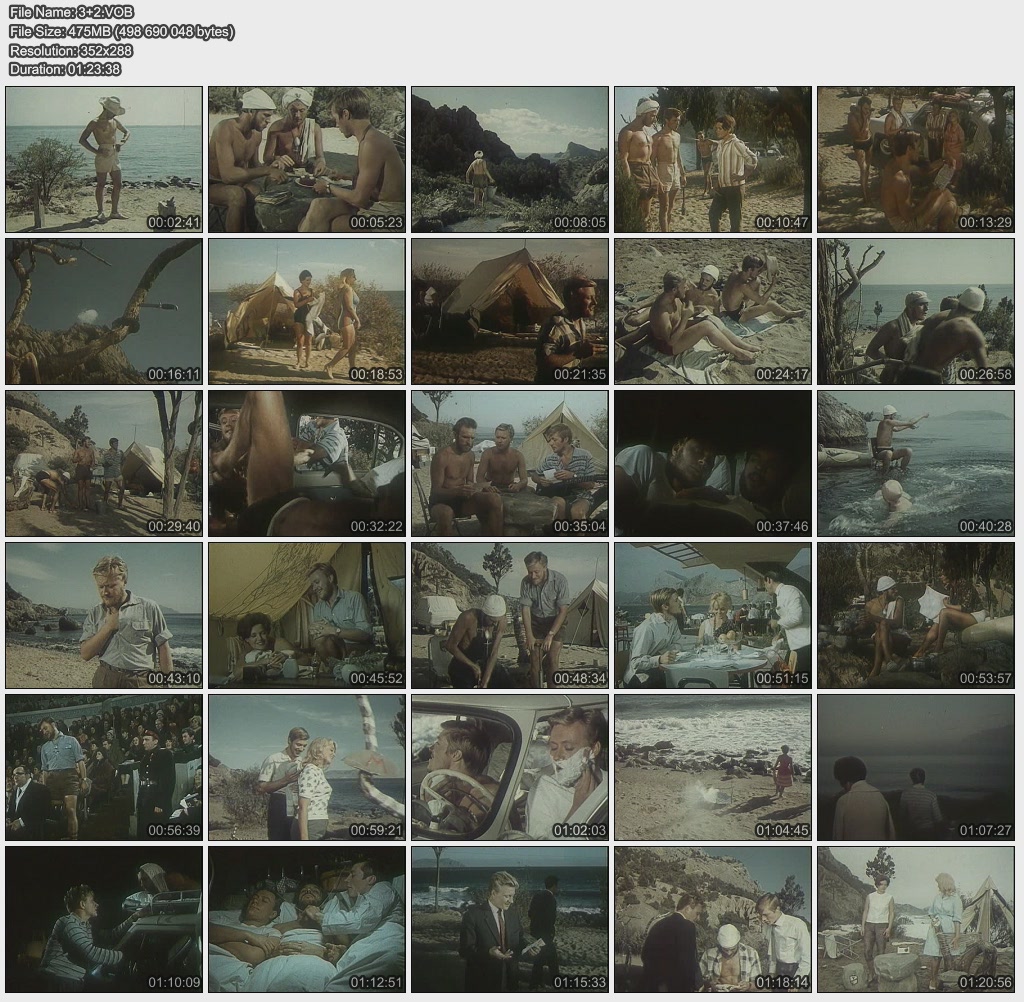
Task: Click the frame stamped 00:10:47
Action: point(713,159)
